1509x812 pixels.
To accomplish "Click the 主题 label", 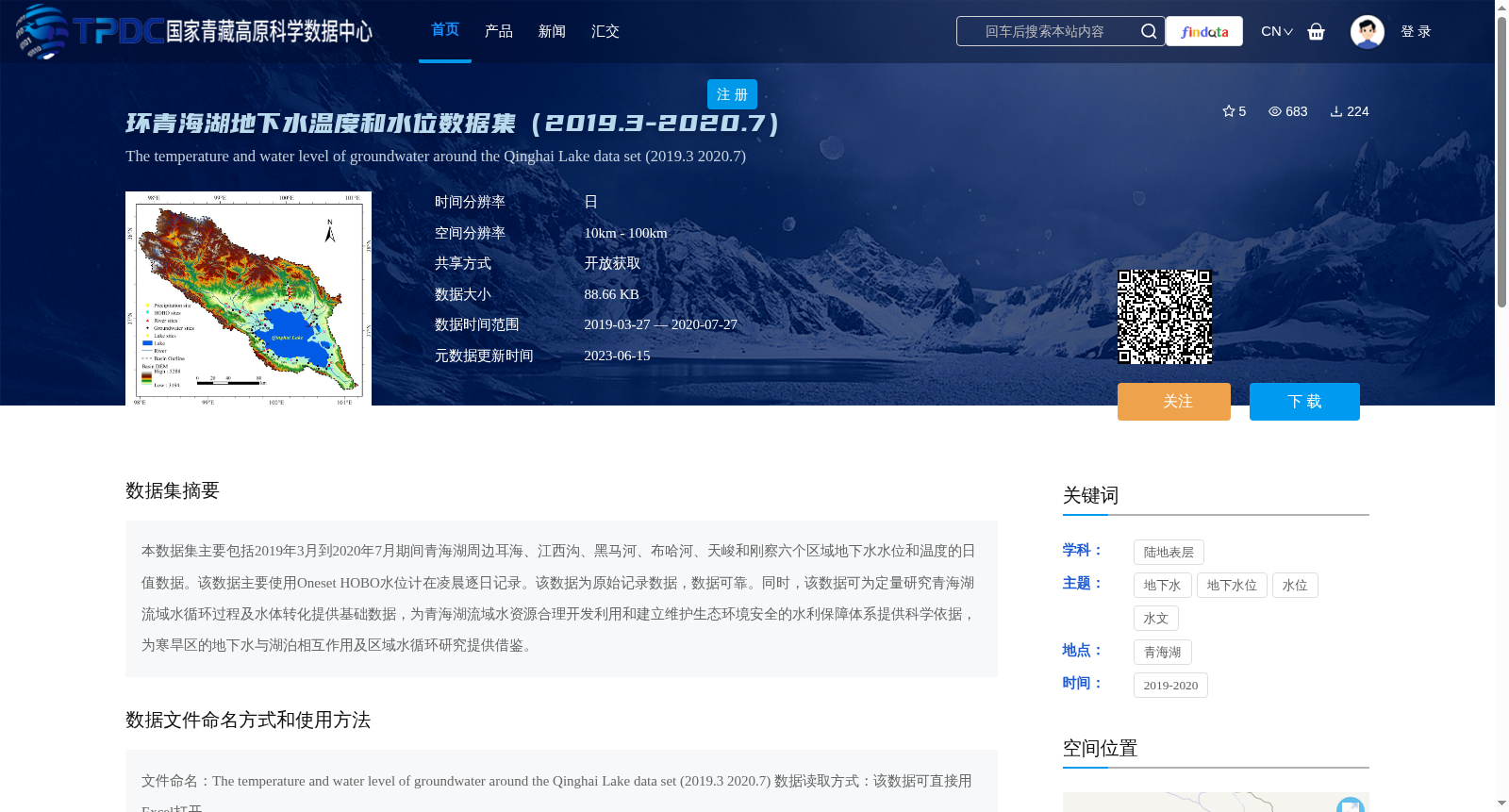I will click(x=1083, y=583).
